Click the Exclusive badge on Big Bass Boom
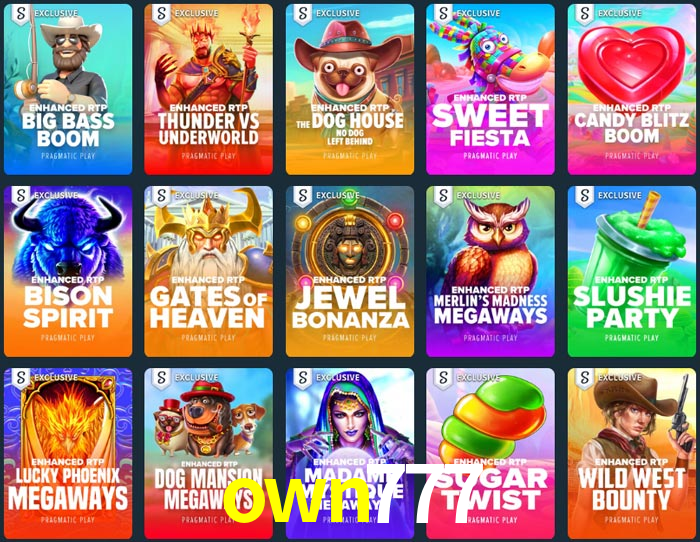This screenshot has width=700, height=542. click(45, 14)
